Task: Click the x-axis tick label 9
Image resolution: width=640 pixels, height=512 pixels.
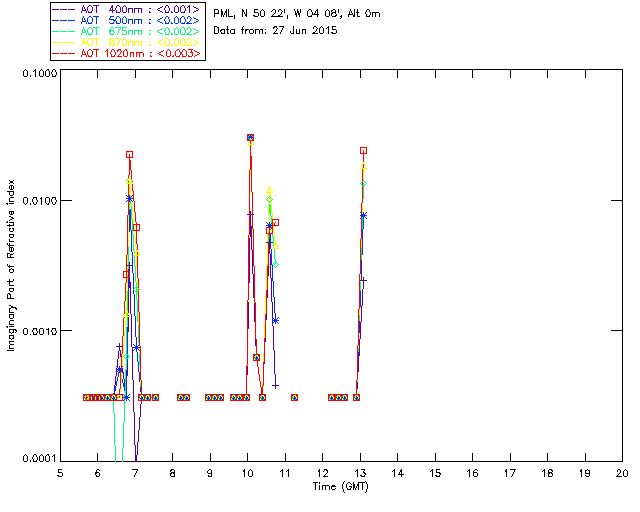Action: [210, 473]
